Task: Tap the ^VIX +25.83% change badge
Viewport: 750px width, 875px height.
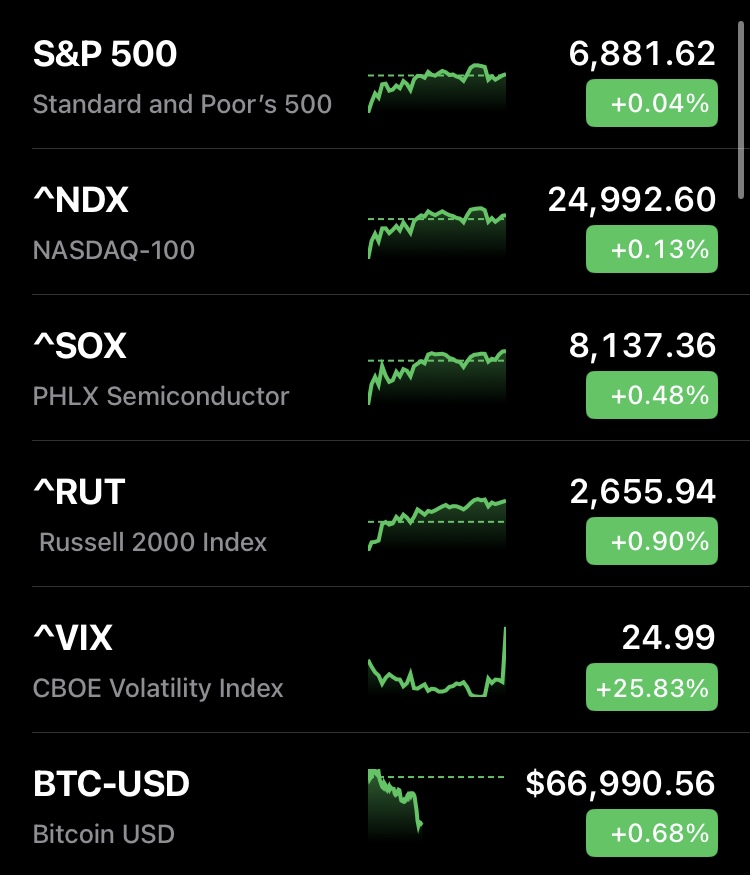Action: click(651, 687)
